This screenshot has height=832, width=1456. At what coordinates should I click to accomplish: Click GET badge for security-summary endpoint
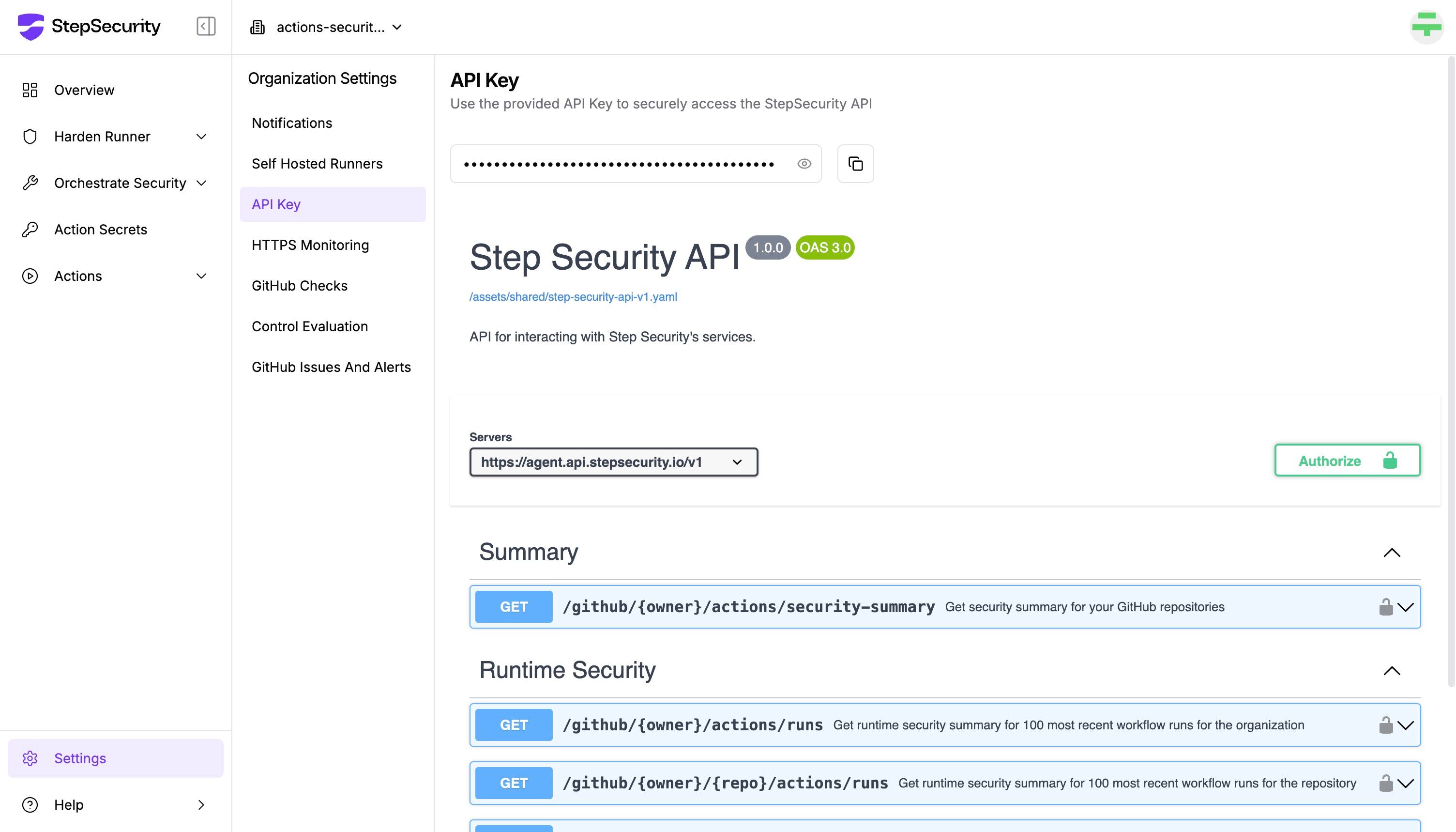pyautogui.click(x=514, y=607)
